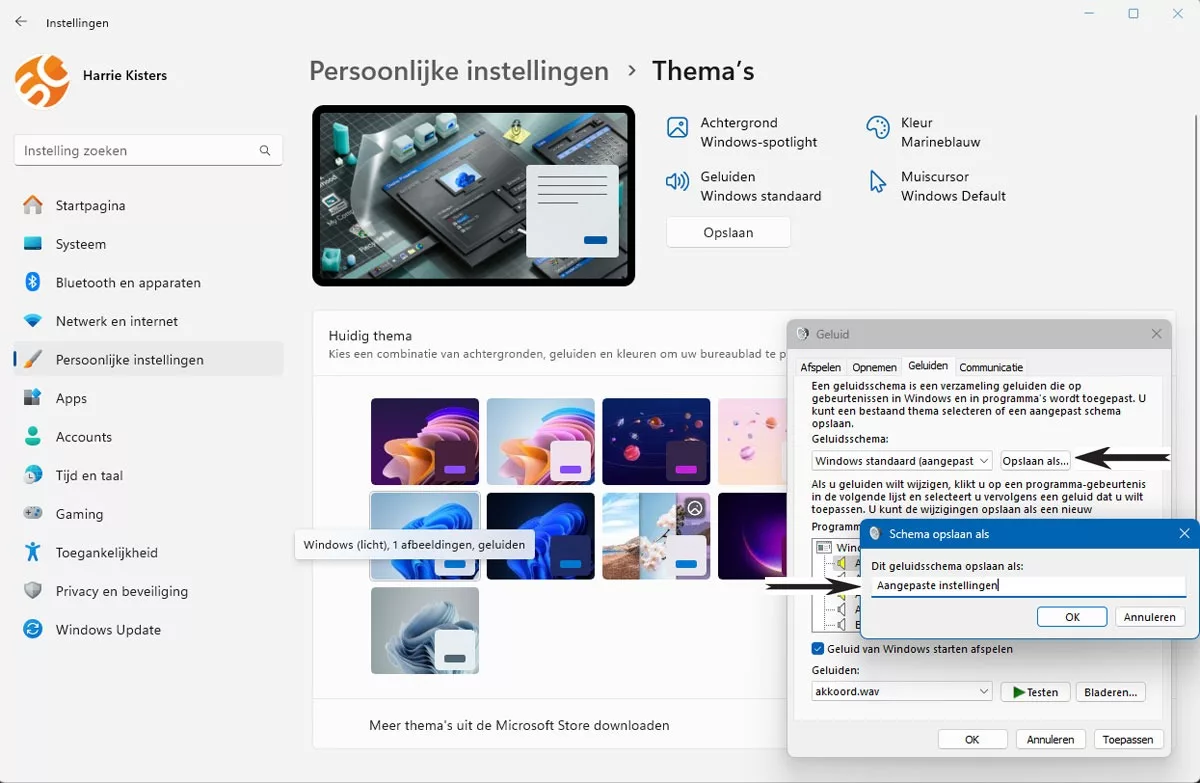Open Tijd en taal globe icon
The width and height of the screenshot is (1200, 783).
click(33, 475)
